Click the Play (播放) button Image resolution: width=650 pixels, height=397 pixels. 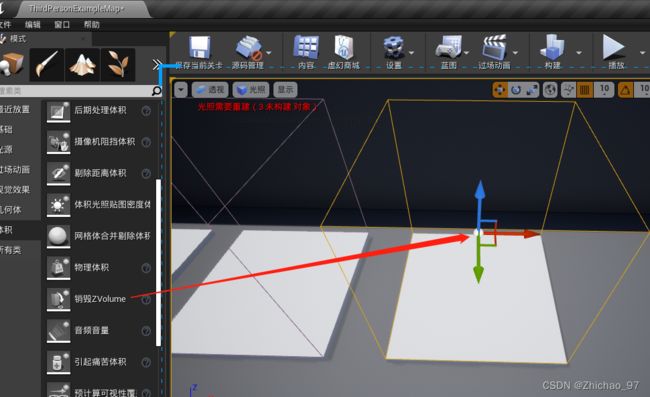(x=614, y=47)
